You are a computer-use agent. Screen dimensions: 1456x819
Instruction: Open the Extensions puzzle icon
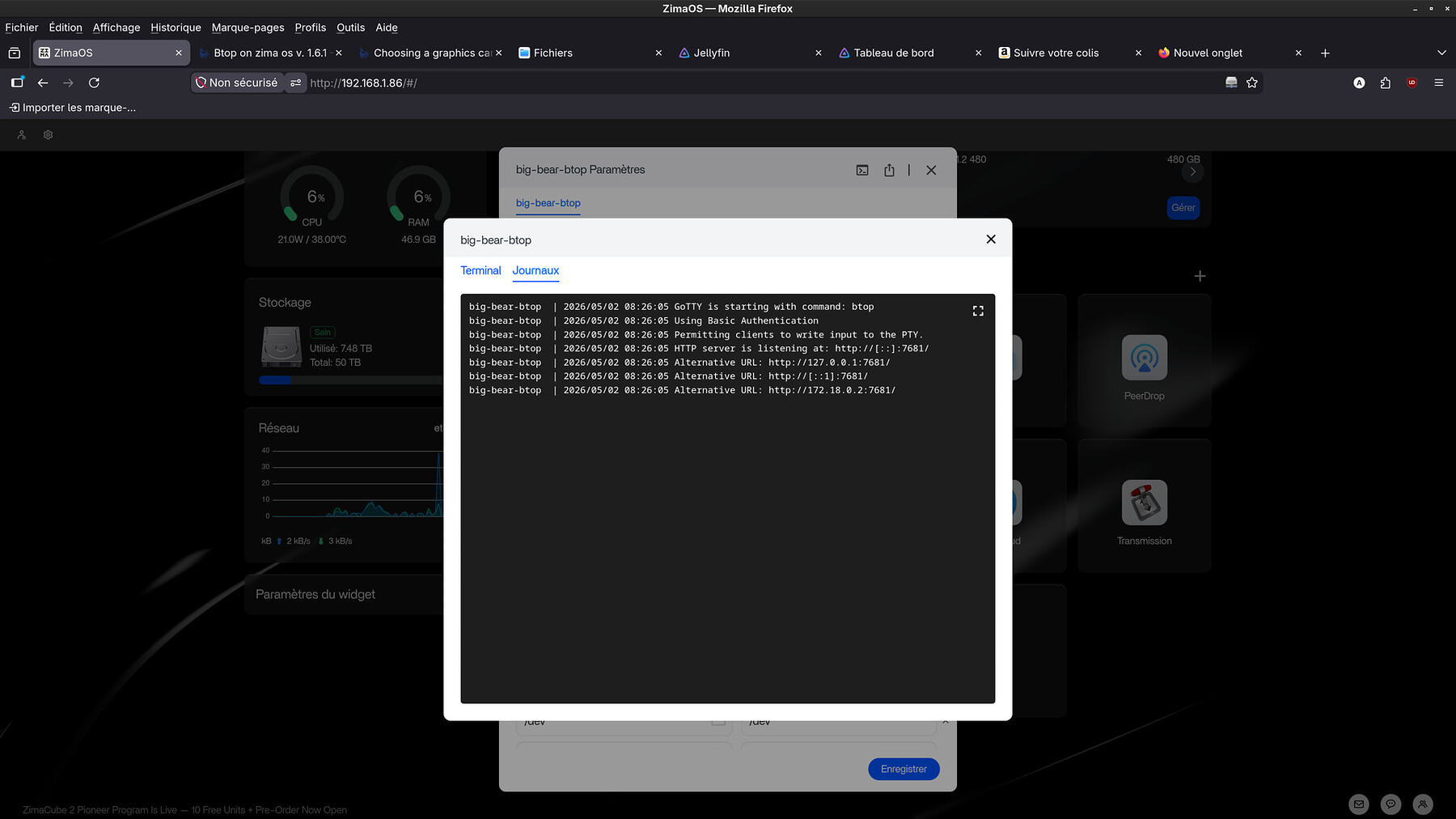tap(1386, 83)
